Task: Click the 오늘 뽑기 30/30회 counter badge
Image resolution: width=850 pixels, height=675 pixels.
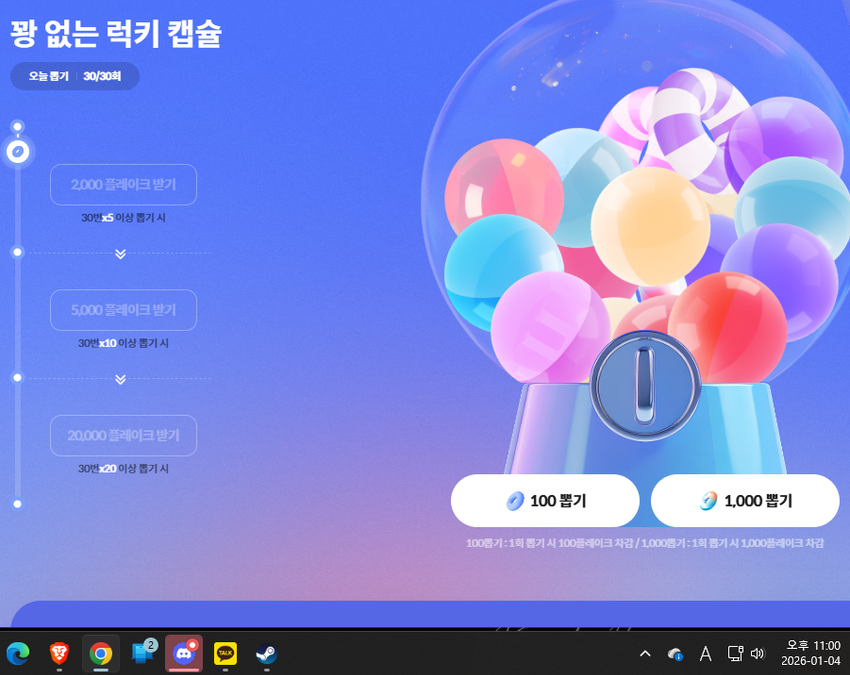Action: click(75, 76)
